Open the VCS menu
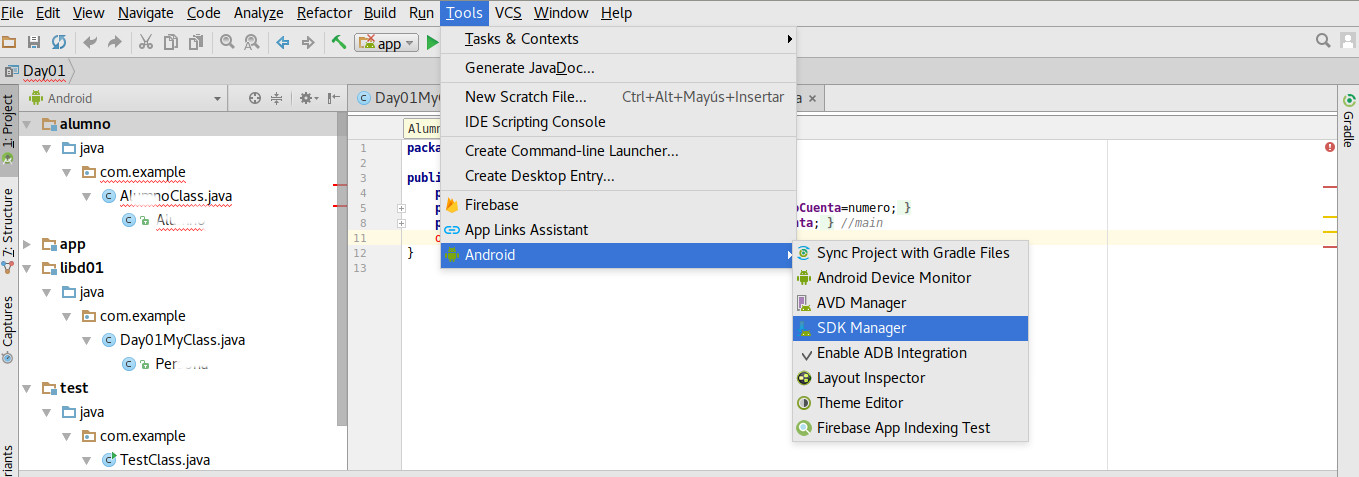The width and height of the screenshot is (1359, 477). pyautogui.click(x=508, y=13)
